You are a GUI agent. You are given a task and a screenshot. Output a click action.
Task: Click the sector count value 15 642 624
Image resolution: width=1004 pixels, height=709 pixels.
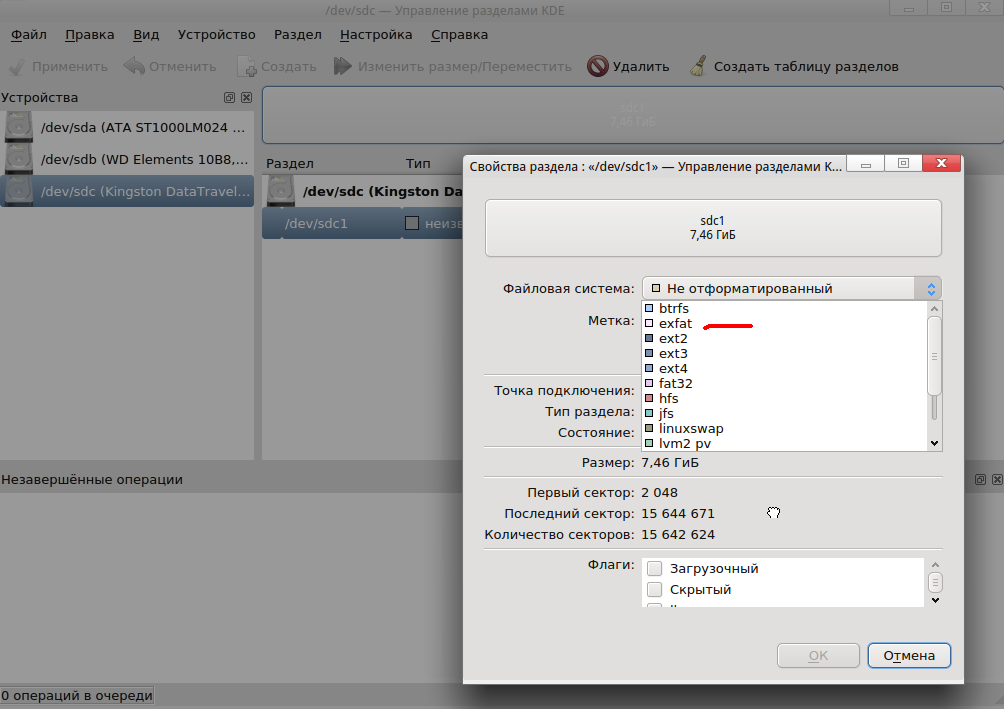click(678, 534)
